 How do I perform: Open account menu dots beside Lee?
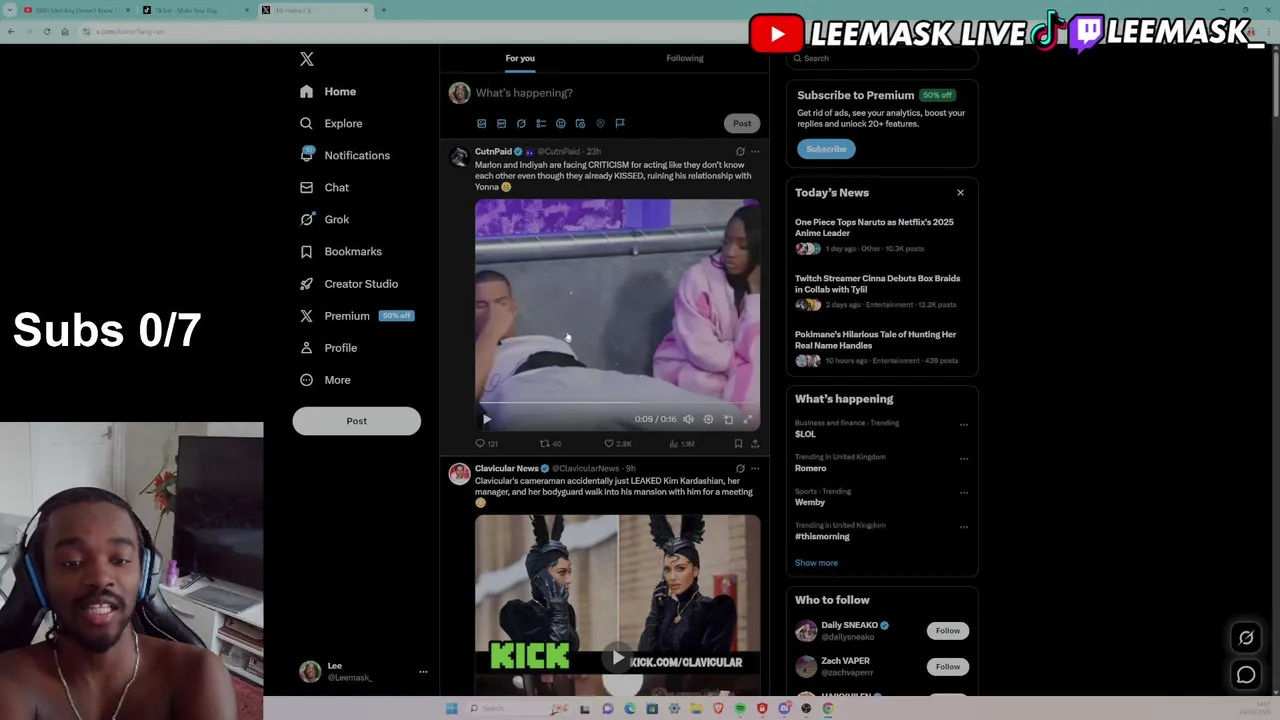pyautogui.click(x=423, y=672)
